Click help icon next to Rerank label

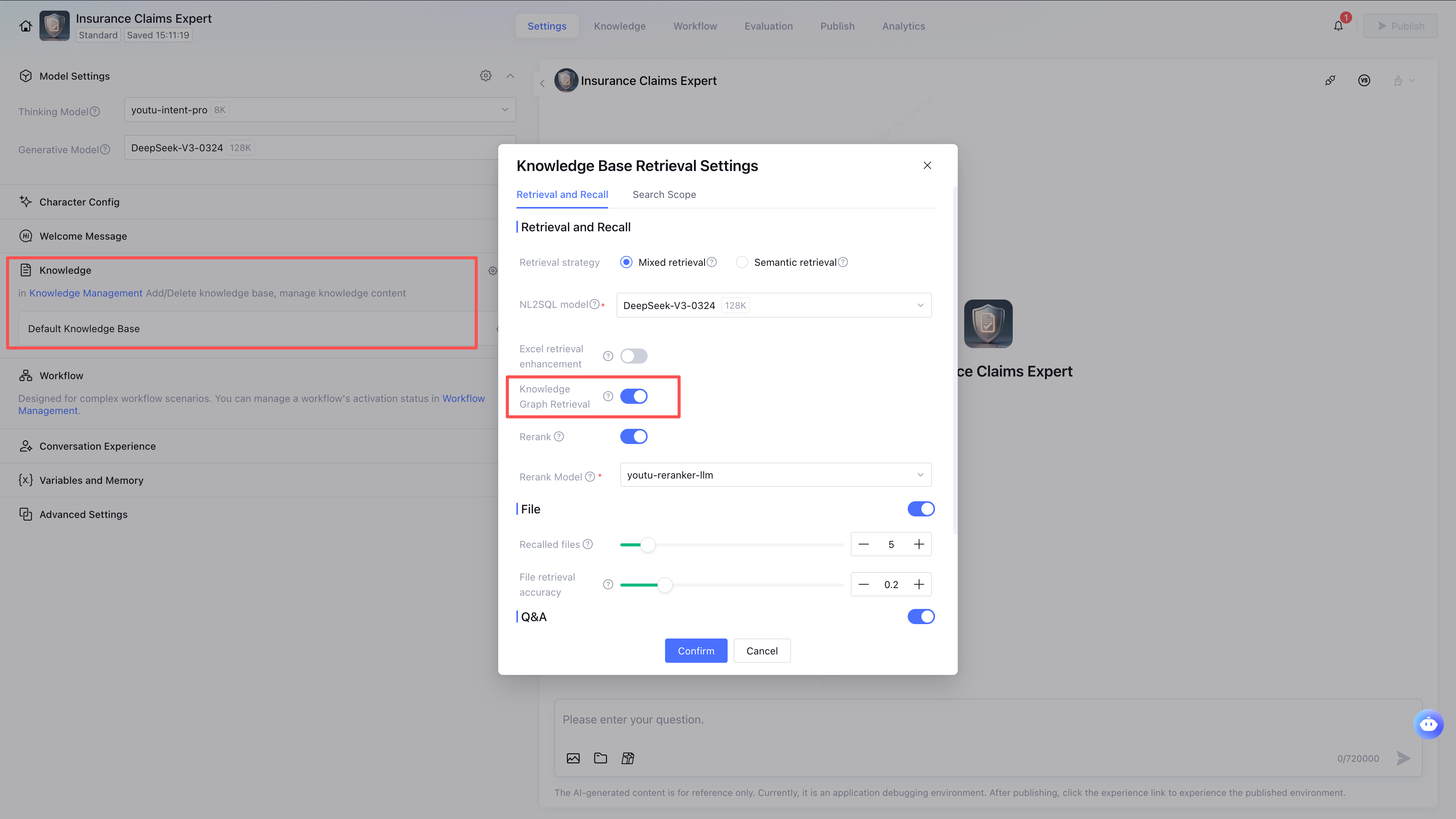pos(559,436)
